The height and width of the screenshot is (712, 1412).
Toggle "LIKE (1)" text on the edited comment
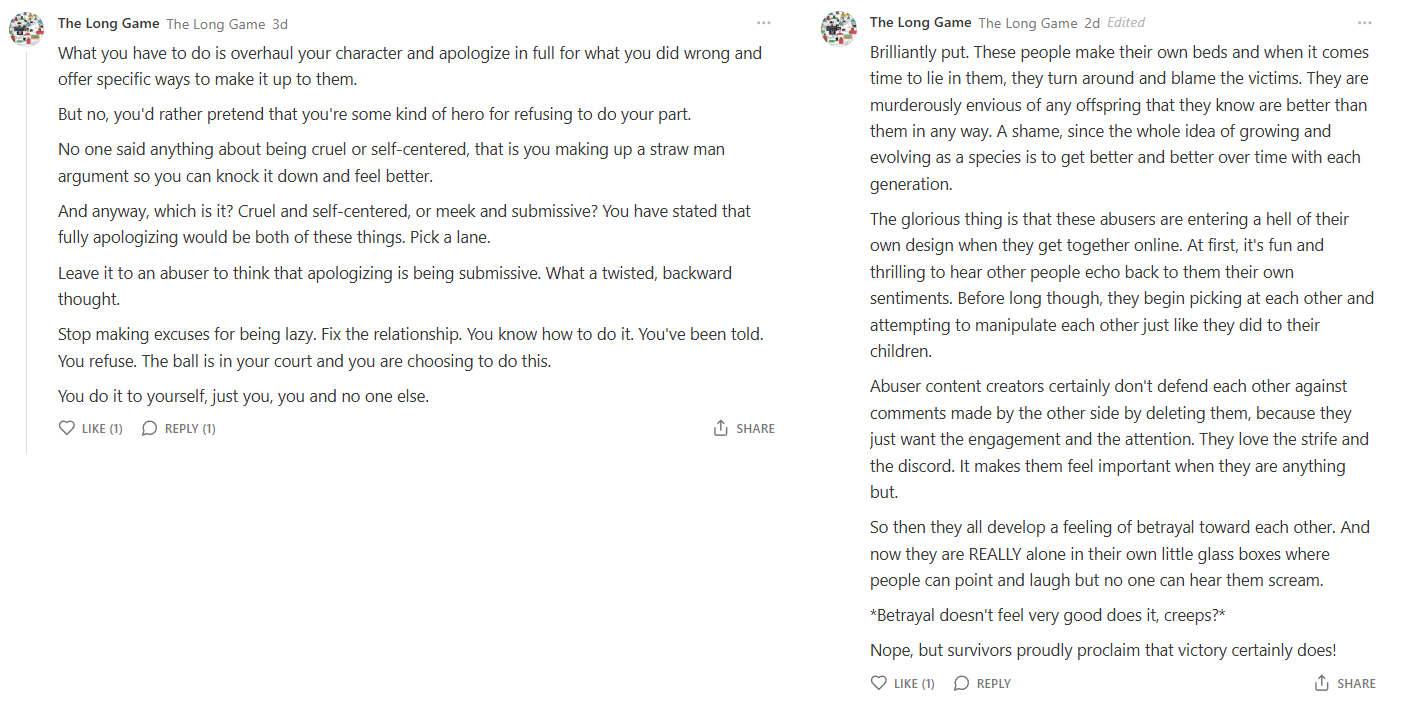(914, 684)
